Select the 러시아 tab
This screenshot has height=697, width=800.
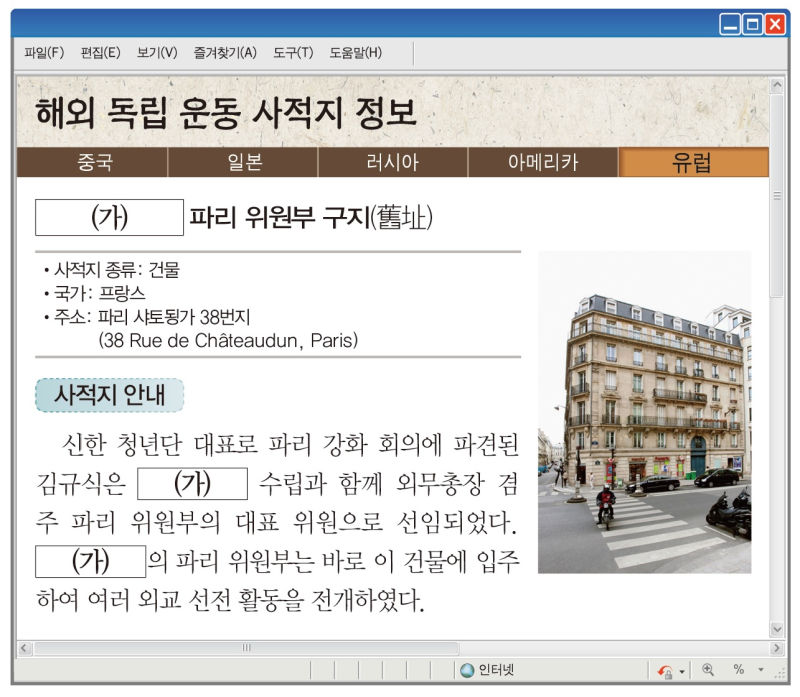pos(393,163)
